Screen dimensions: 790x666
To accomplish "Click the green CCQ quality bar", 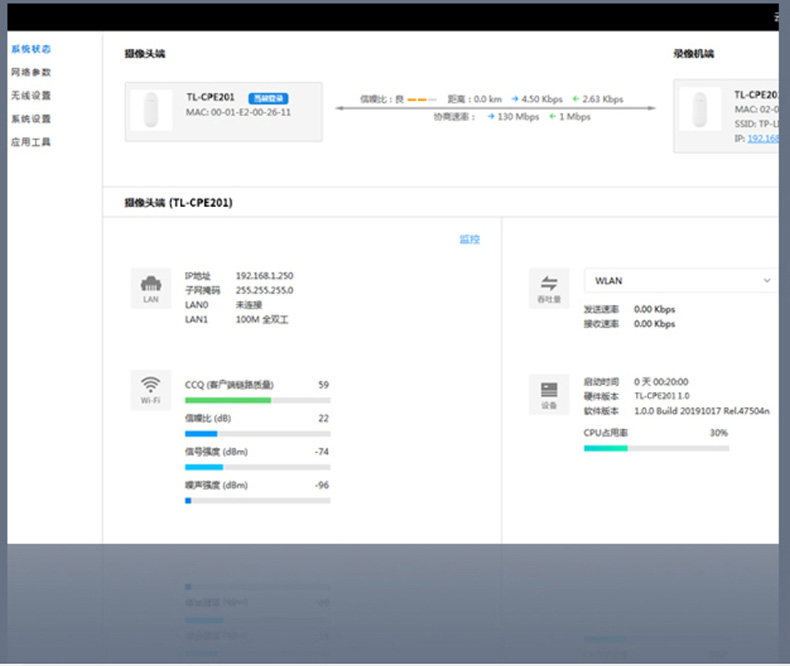I will click(228, 401).
